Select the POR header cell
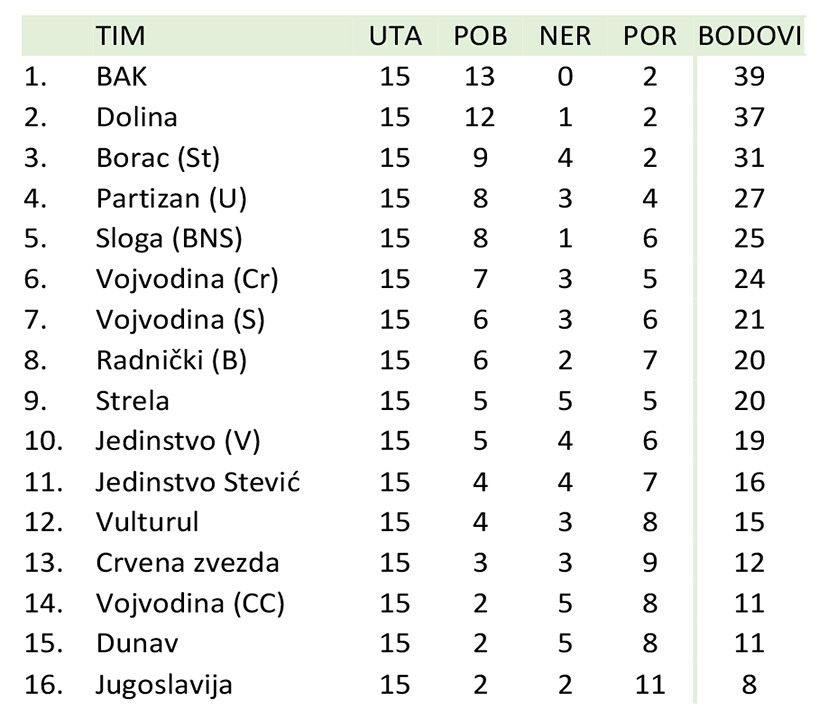The height and width of the screenshot is (720, 828). tap(650, 36)
